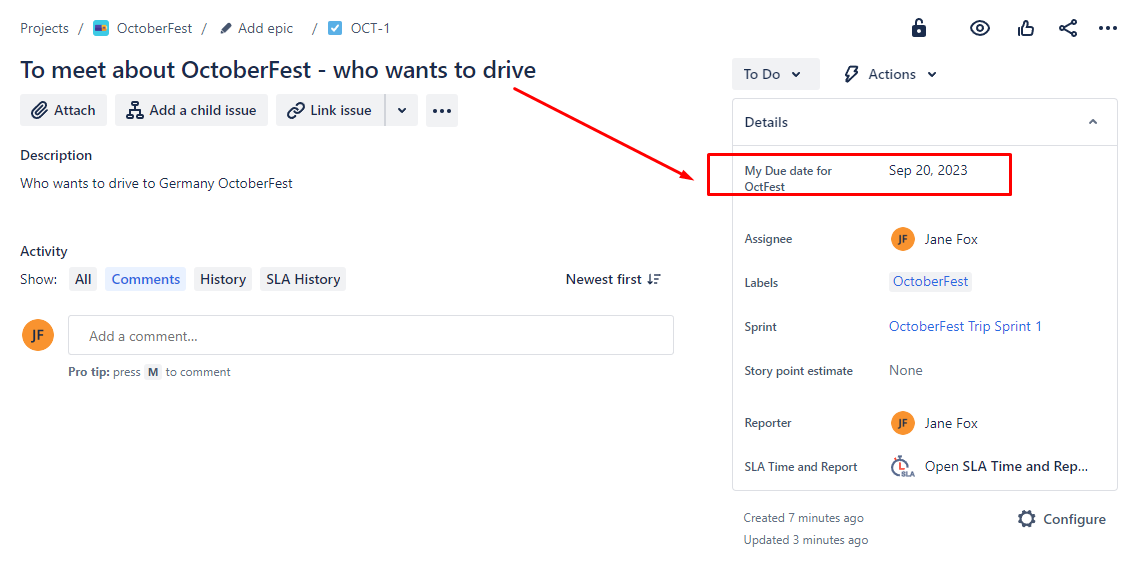This screenshot has height=584, width=1136.
Task: Click the issue title to edit
Action: coord(278,70)
